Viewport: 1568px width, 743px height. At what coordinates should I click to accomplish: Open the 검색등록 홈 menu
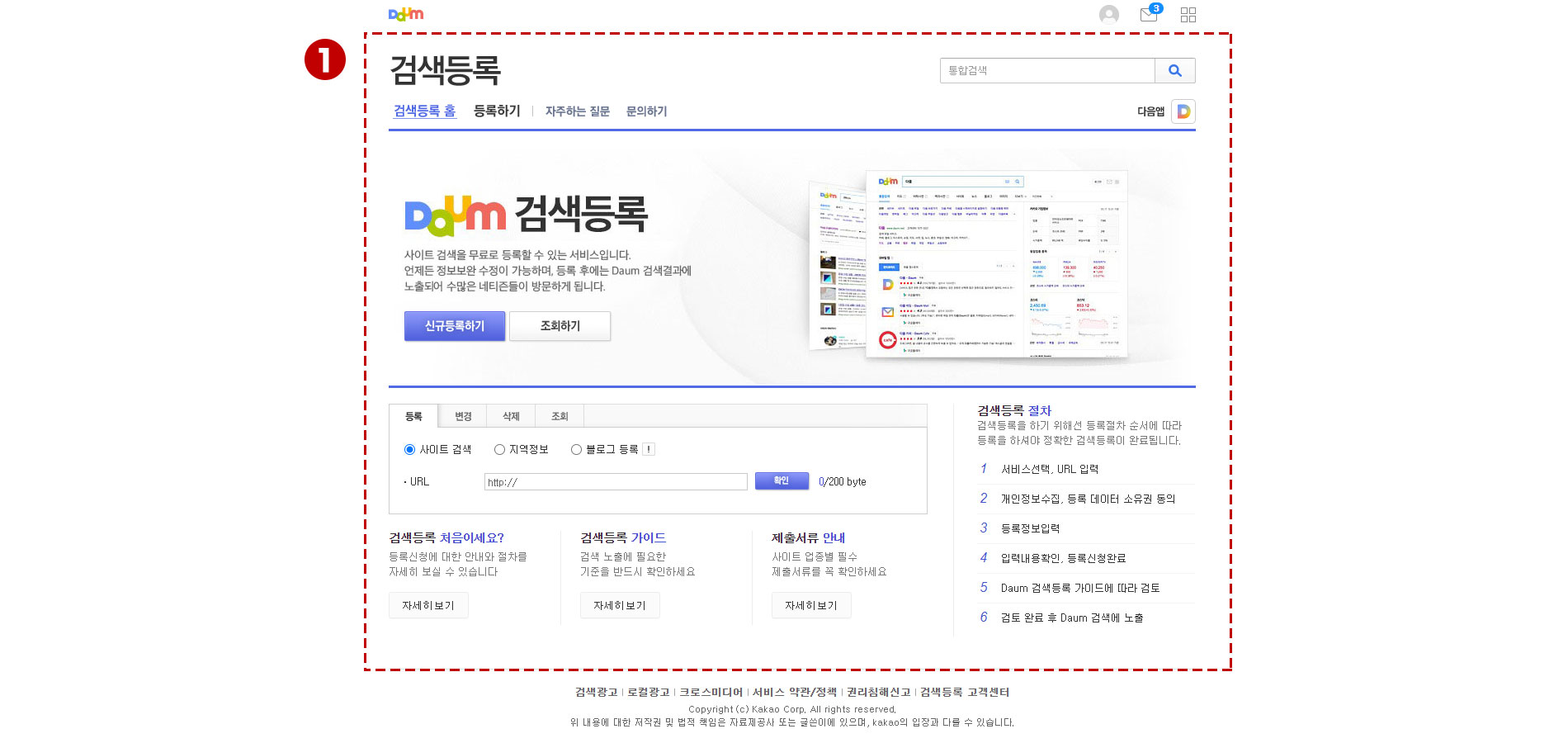[x=424, y=111]
